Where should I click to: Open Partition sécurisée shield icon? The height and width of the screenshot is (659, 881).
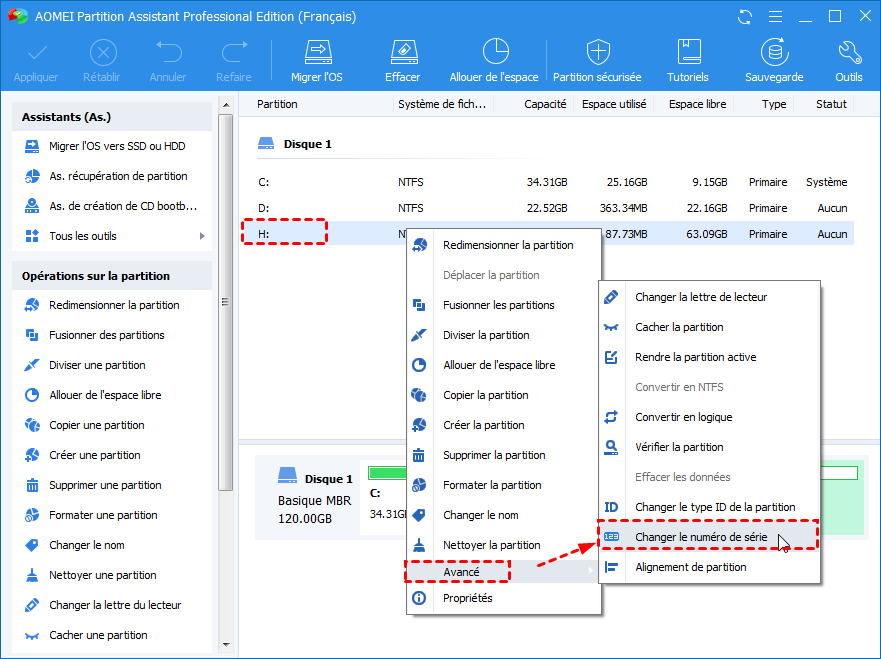click(x=598, y=52)
